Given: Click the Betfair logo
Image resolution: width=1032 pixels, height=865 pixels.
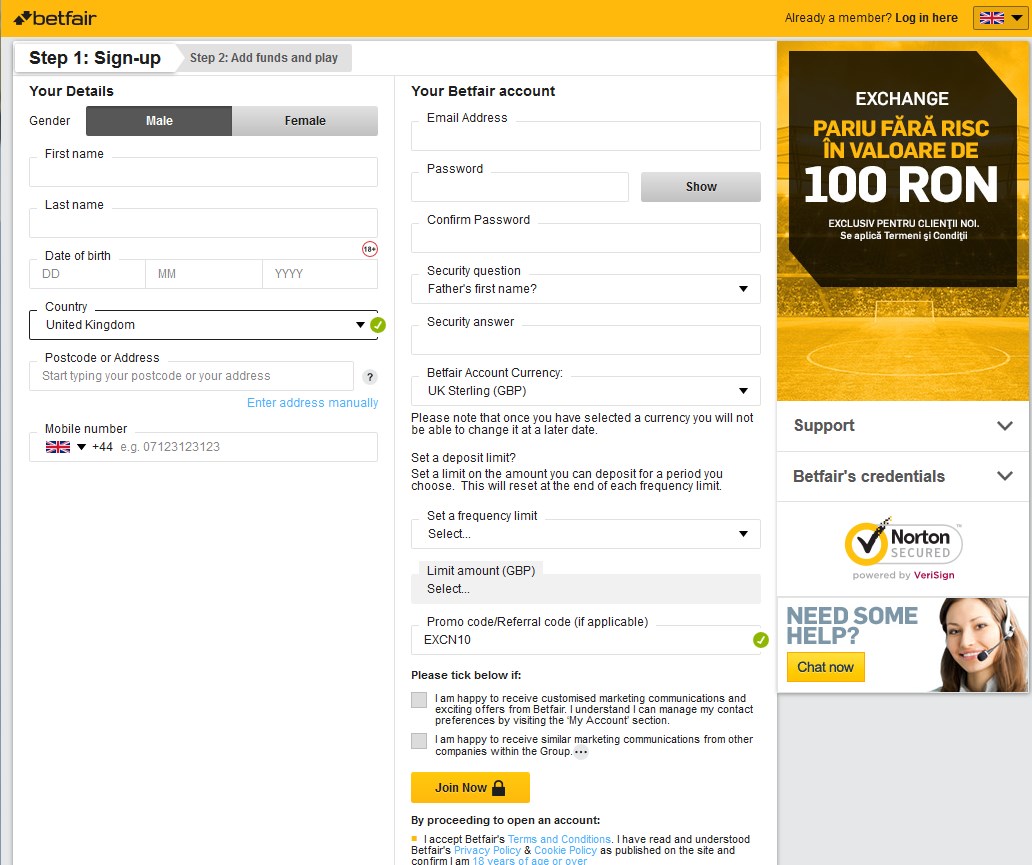Looking at the screenshot, I should pyautogui.click(x=55, y=18).
